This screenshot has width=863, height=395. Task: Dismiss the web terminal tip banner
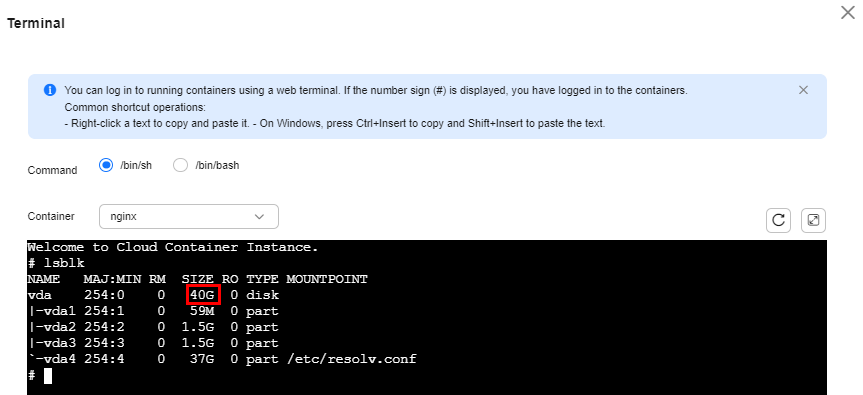tap(803, 90)
